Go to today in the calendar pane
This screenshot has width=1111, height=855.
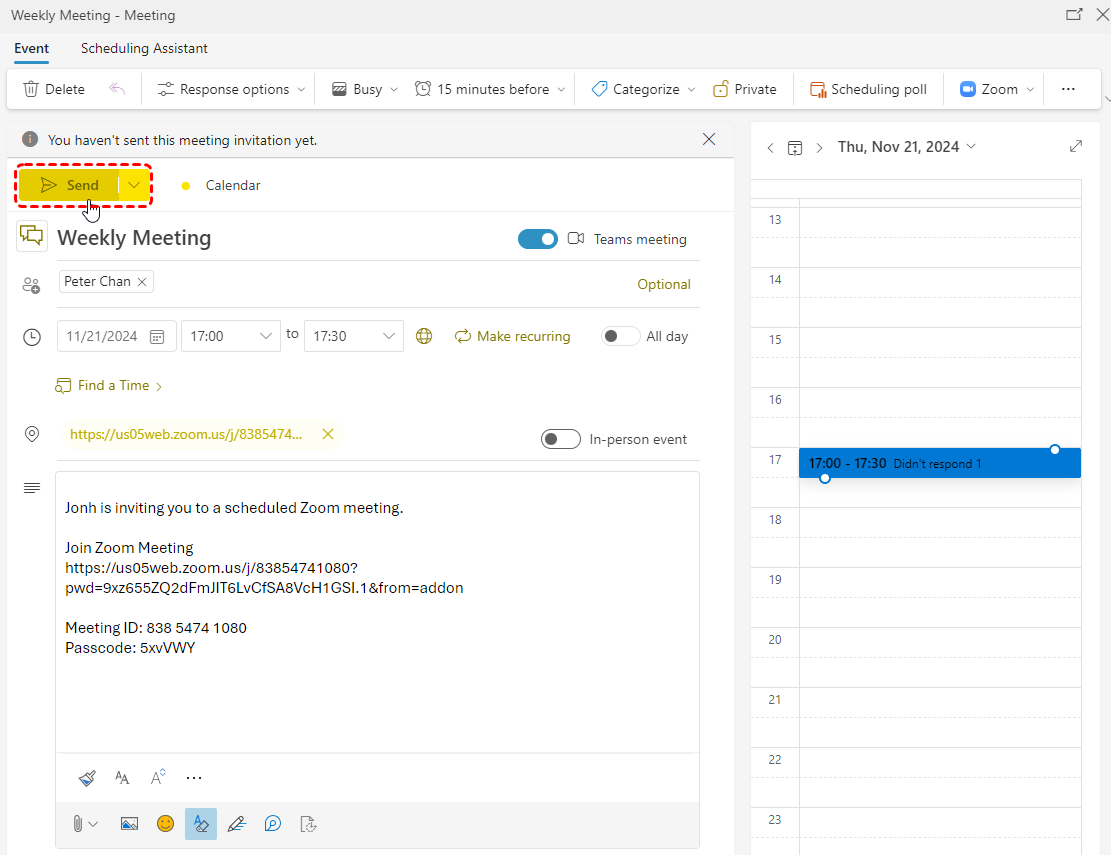(795, 147)
